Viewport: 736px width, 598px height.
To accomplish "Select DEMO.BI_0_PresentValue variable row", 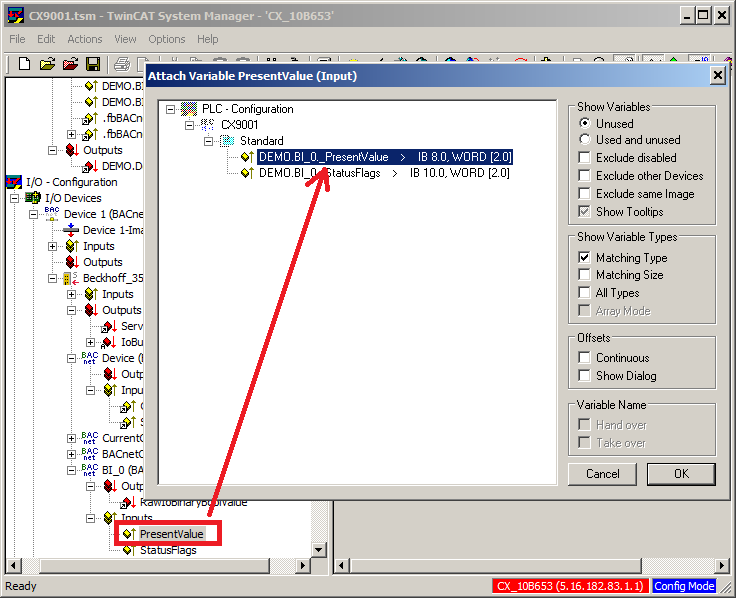I will 385,157.
